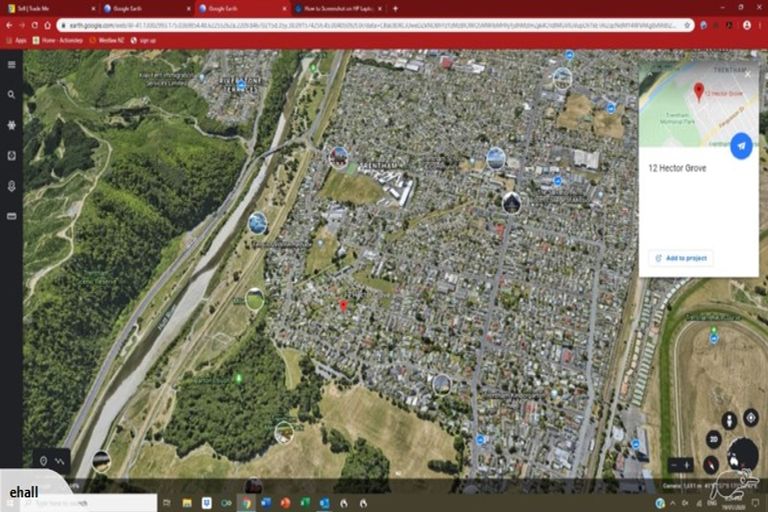Zoom out with the minus button
The height and width of the screenshot is (512, 768).
673,464
